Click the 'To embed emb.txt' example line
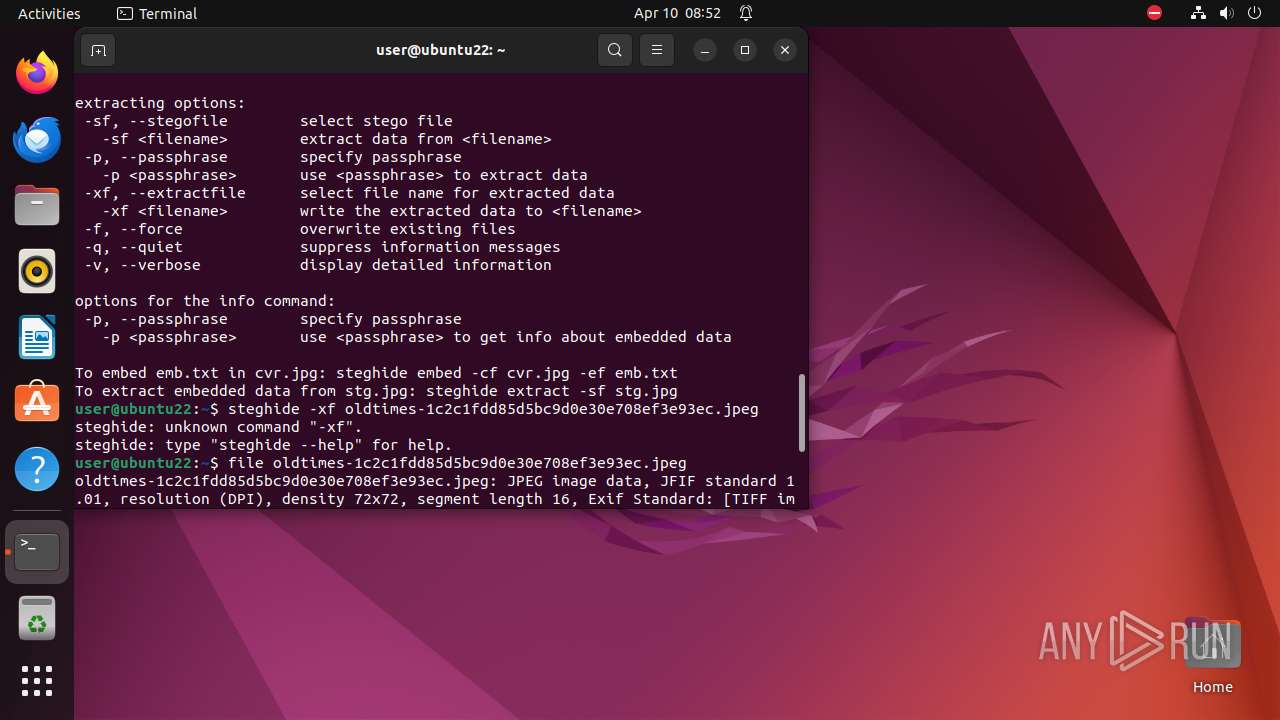The height and width of the screenshot is (720, 1280). 376,373
